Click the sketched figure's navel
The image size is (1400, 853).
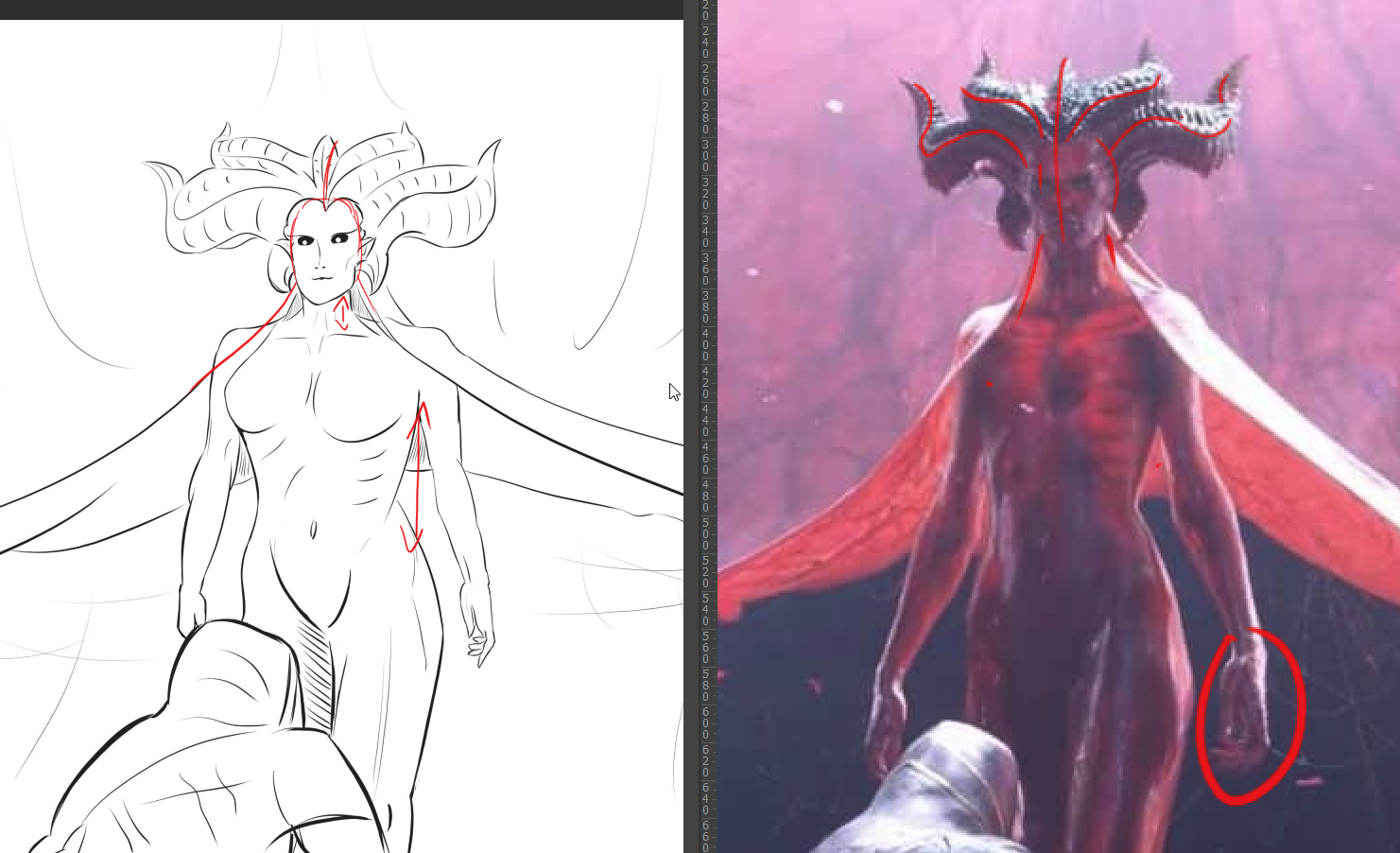(x=313, y=530)
